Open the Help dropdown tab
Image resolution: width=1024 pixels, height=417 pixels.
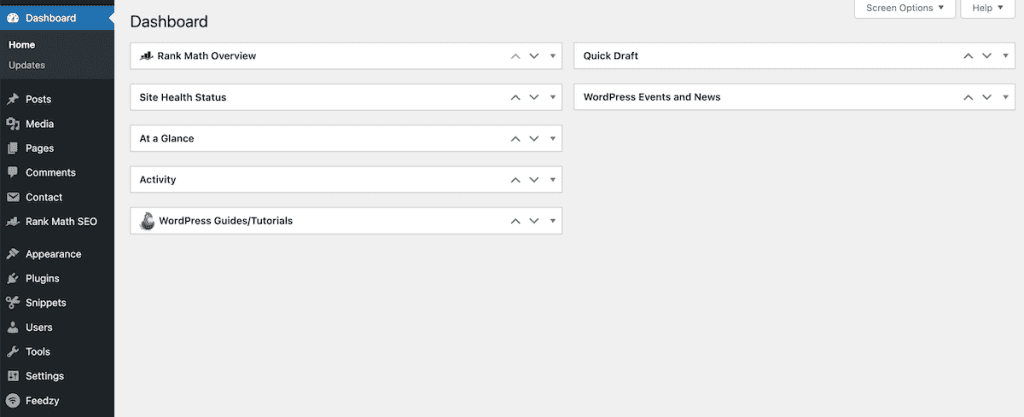(987, 8)
